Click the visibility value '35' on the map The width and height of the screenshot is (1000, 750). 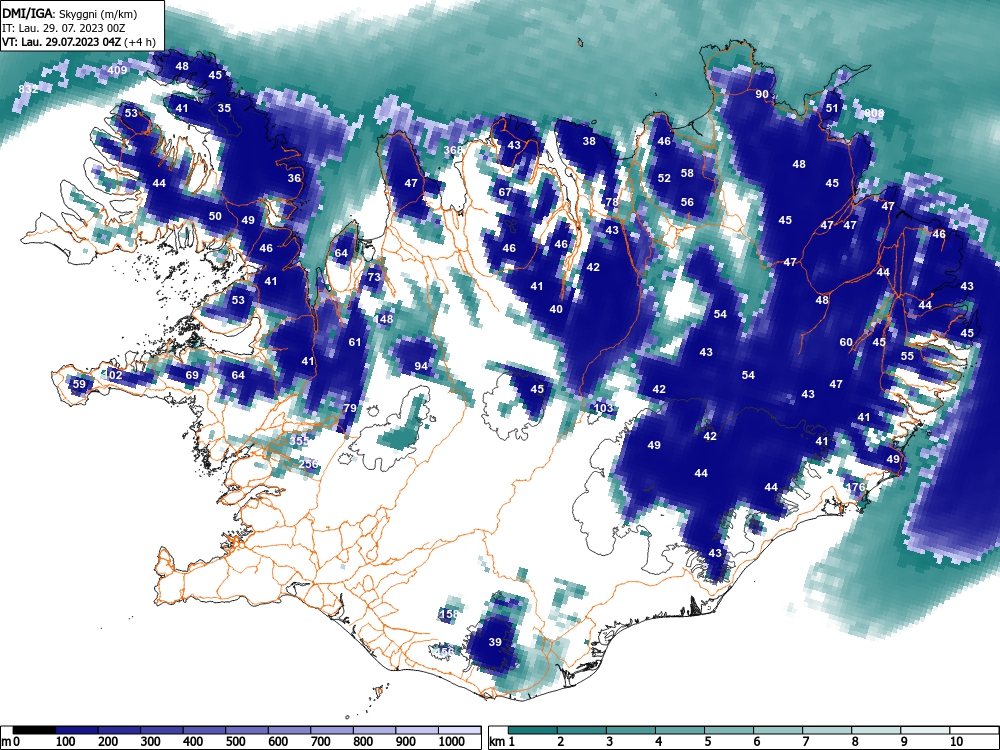point(224,108)
